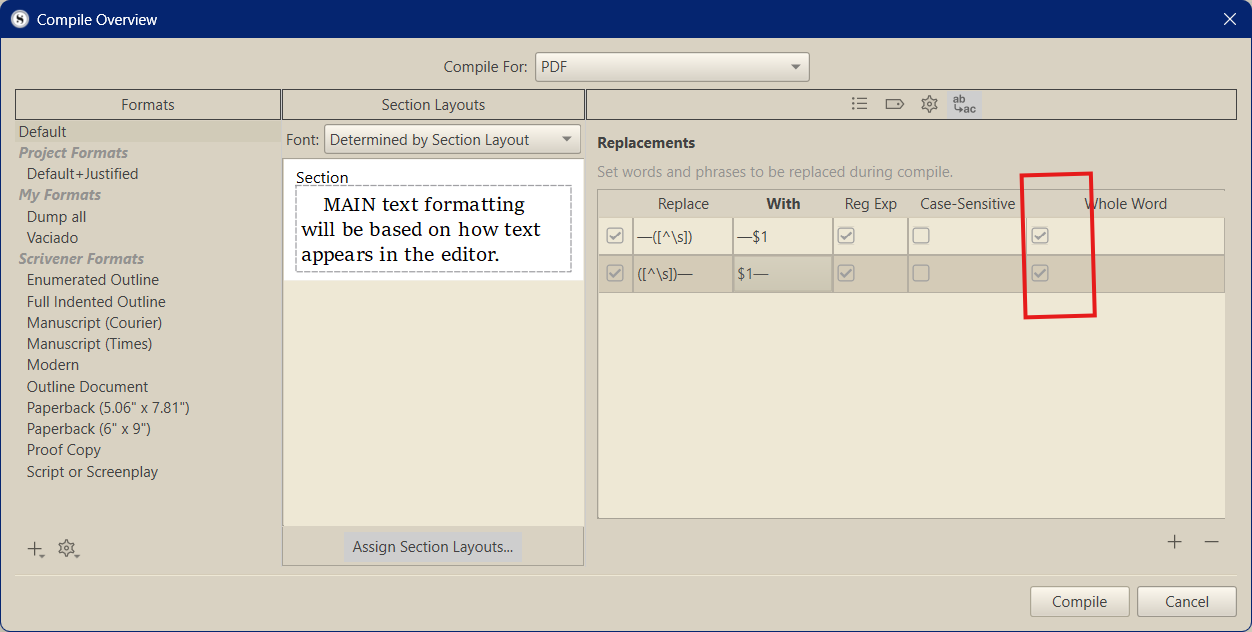Select the Outline Document format
The height and width of the screenshot is (632, 1252).
(87, 386)
